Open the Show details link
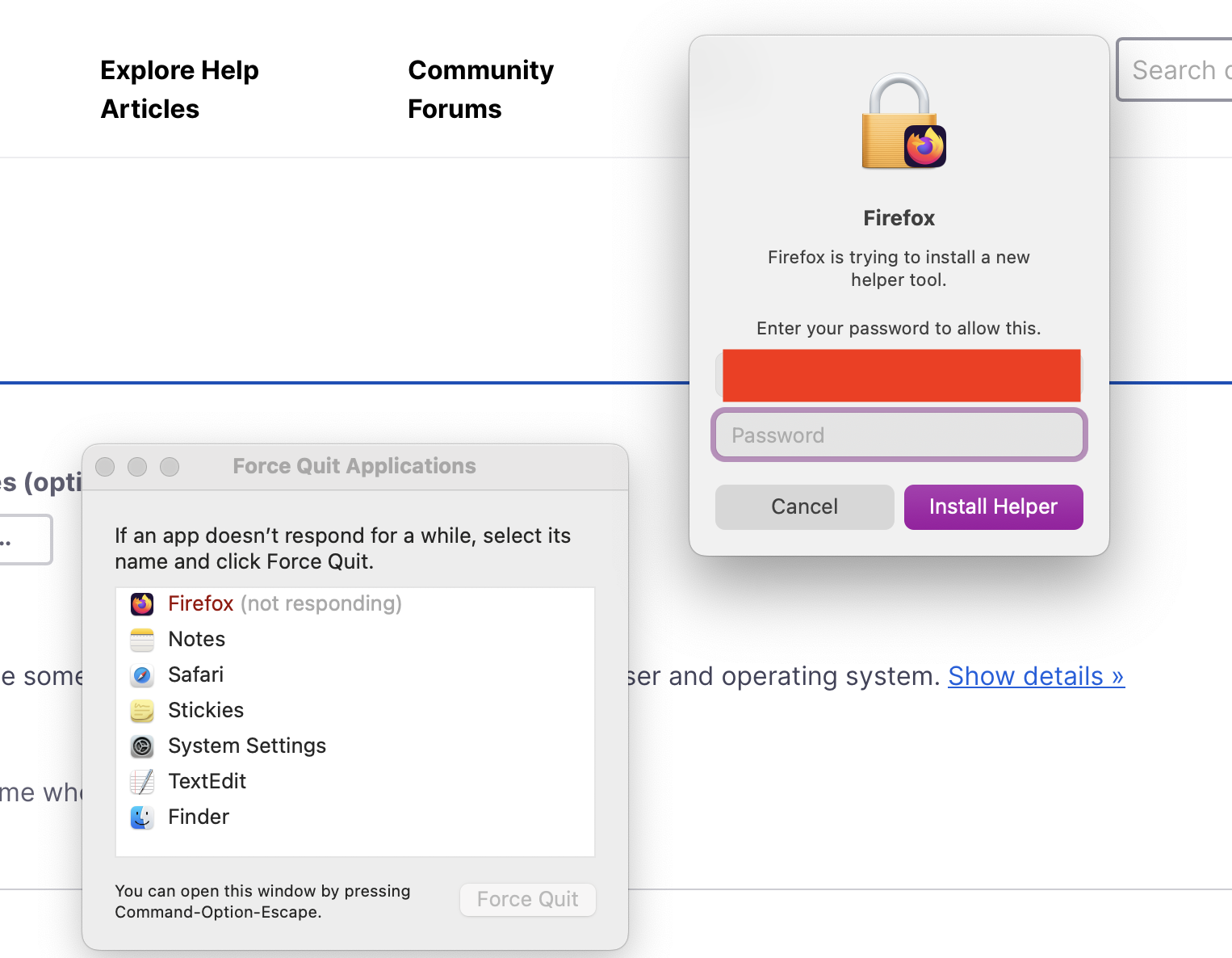Image resolution: width=1232 pixels, height=958 pixels. pyautogui.click(x=1036, y=676)
